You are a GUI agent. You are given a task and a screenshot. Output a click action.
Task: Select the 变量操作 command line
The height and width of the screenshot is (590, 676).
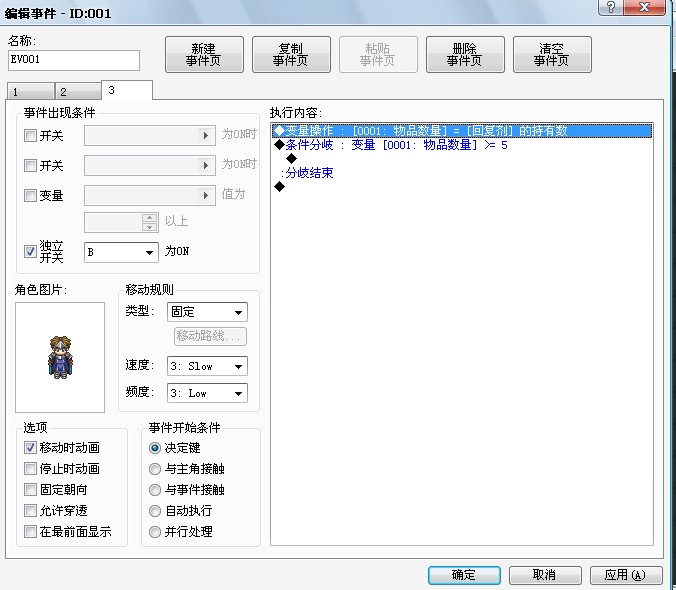click(462, 131)
